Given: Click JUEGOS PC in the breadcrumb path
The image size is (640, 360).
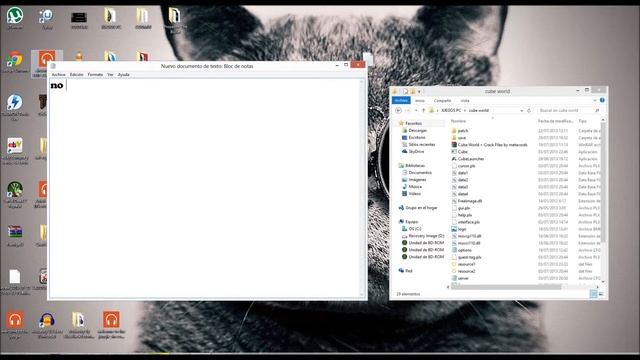Looking at the screenshot, I should pyautogui.click(x=451, y=111).
